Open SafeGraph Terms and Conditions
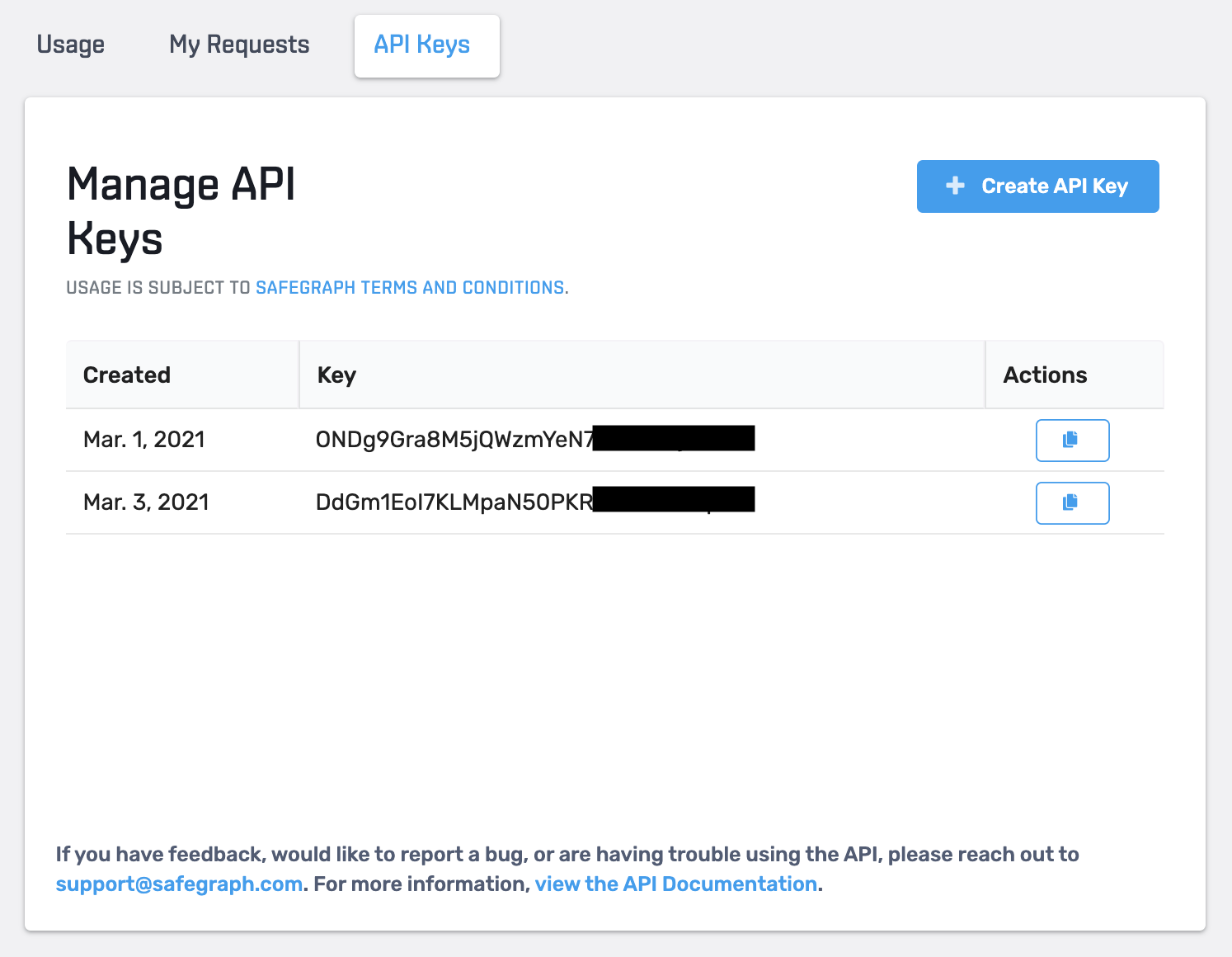This screenshot has height=957, width=1232. click(410, 287)
